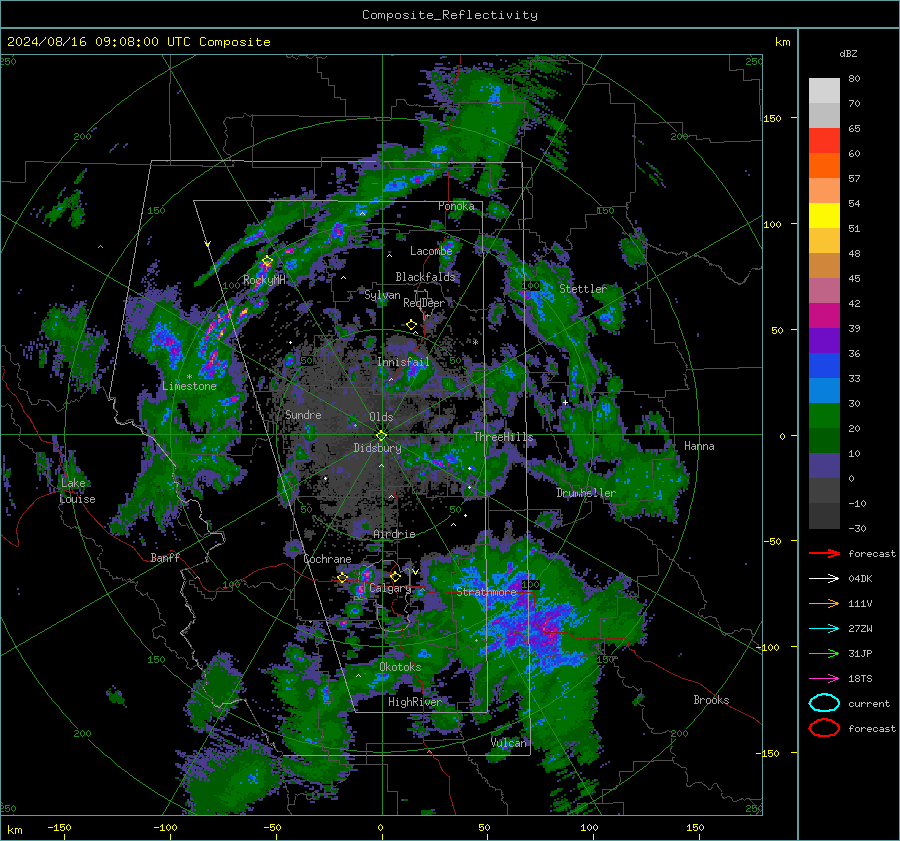Click the white 04DK arrow icon
This screenshot has width=900, height=841.
point(824,579)
